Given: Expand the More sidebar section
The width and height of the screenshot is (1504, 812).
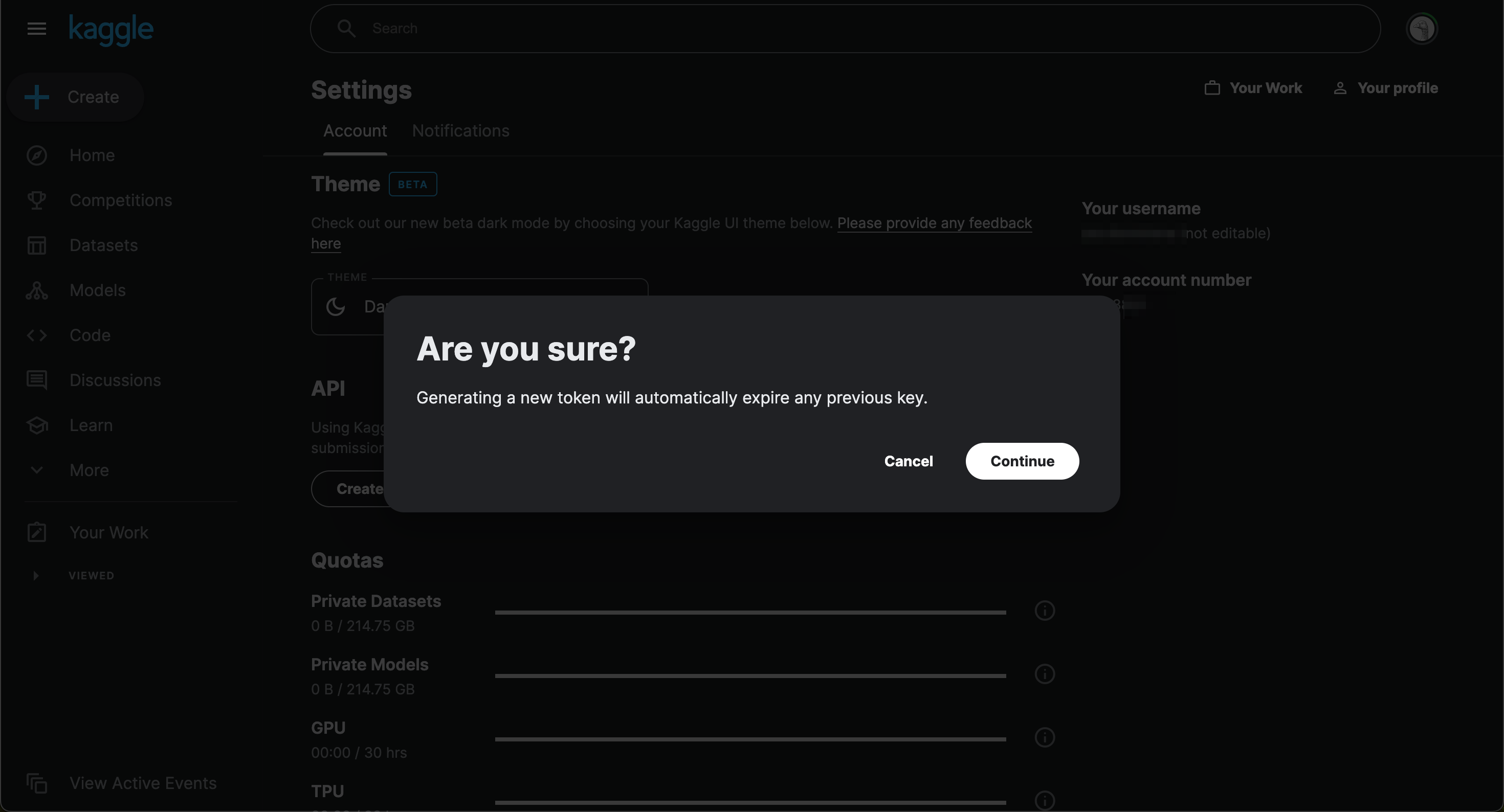Looking at the screenshot, I should pyautogui.click(x=37, y=470).
